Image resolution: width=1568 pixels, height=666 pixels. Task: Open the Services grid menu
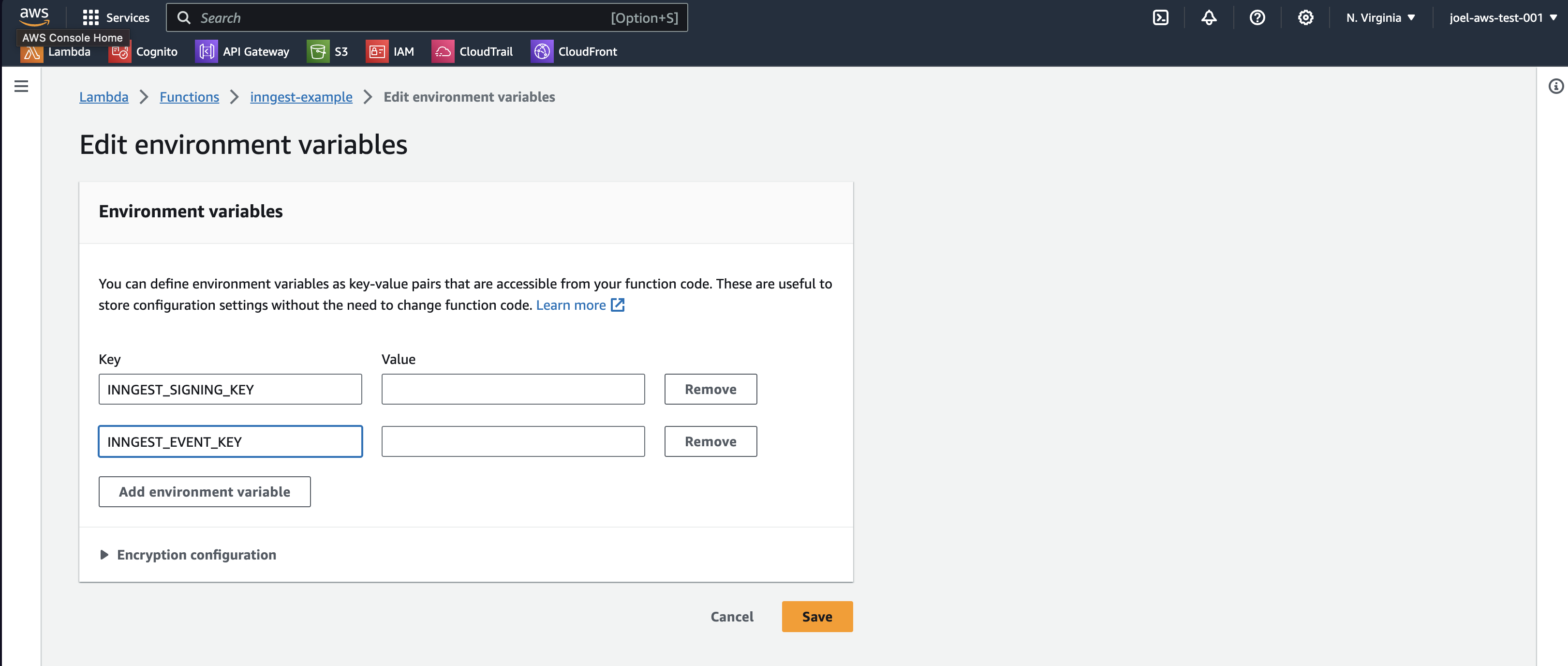coord(116,18)
